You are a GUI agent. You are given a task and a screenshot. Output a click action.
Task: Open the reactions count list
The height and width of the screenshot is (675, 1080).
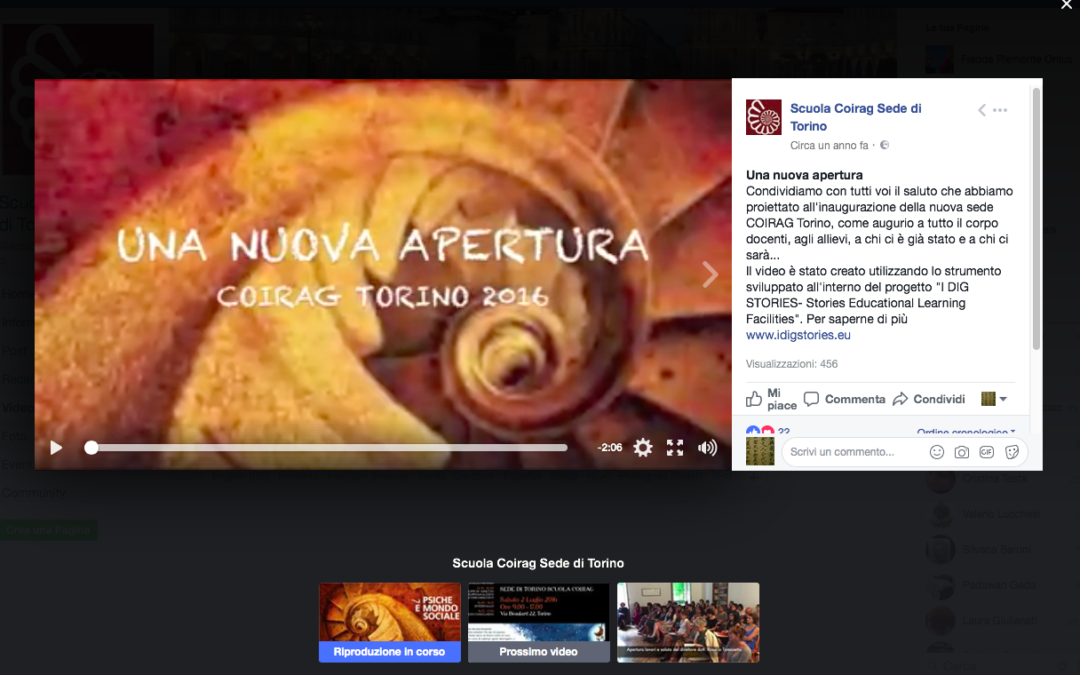pyautogui.click(x=768, y=431)
